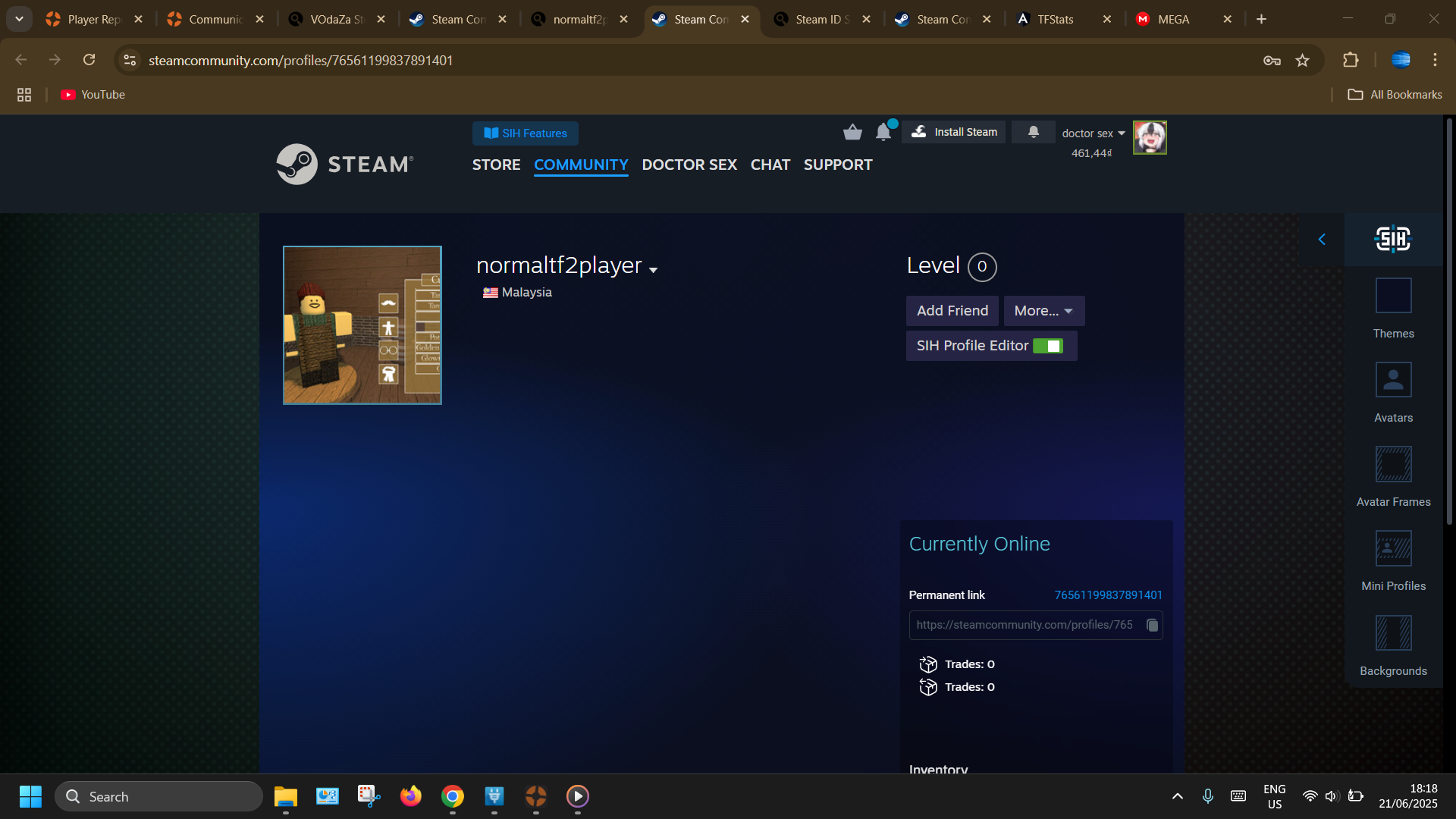Expand the normaltf2player name history arrow
This screenshot has height=819, width=1456.
coord(654,270)
